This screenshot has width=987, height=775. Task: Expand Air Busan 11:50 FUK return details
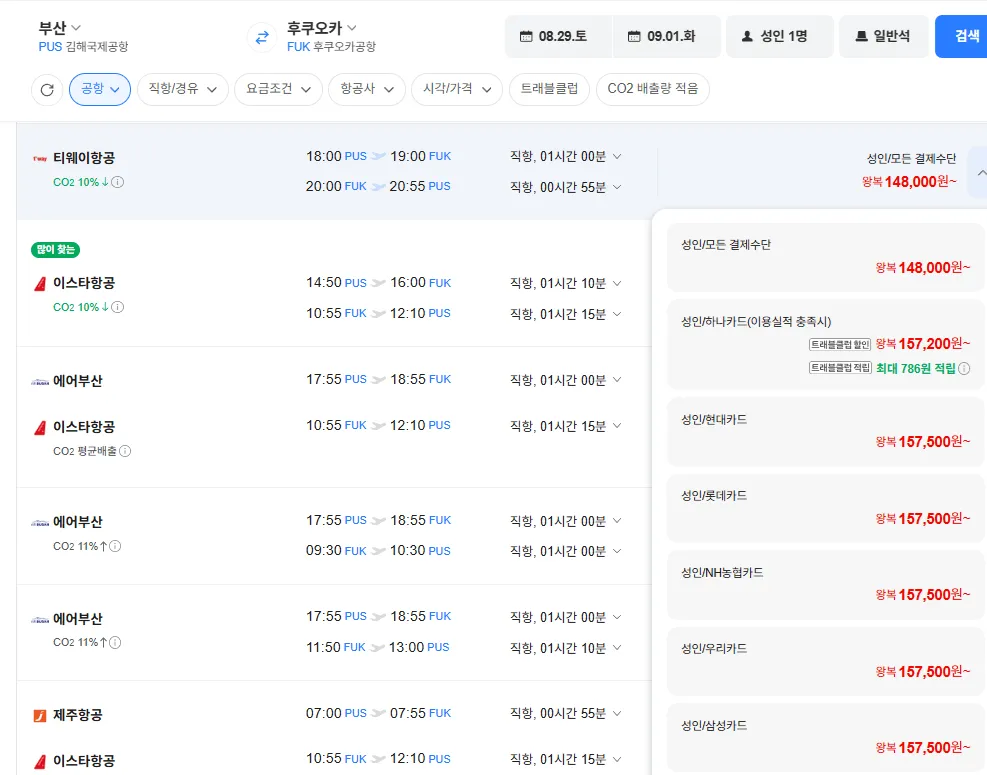pyautogui.click(x=617, y=648)
